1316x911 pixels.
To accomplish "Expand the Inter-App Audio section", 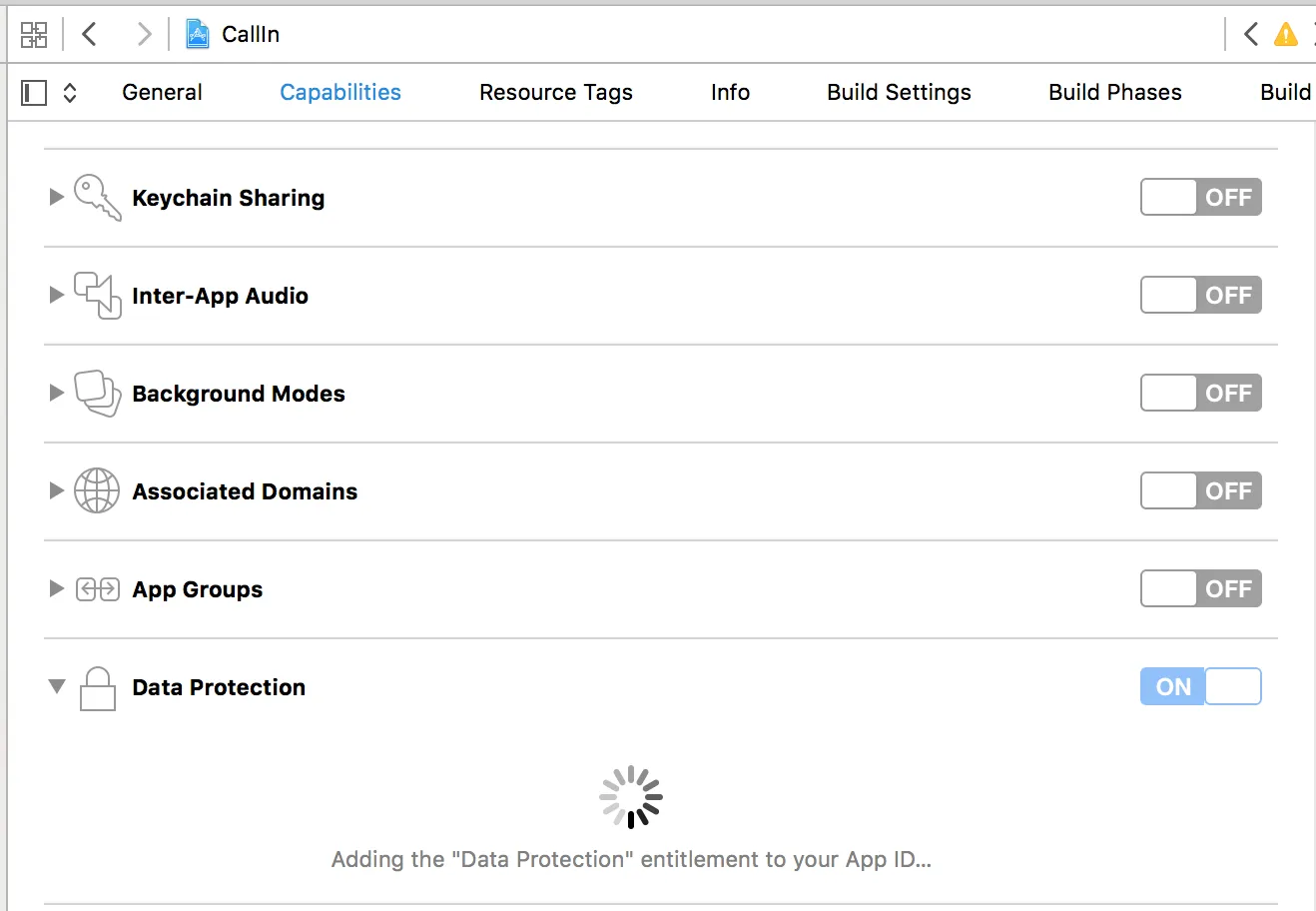I will 57,296.
